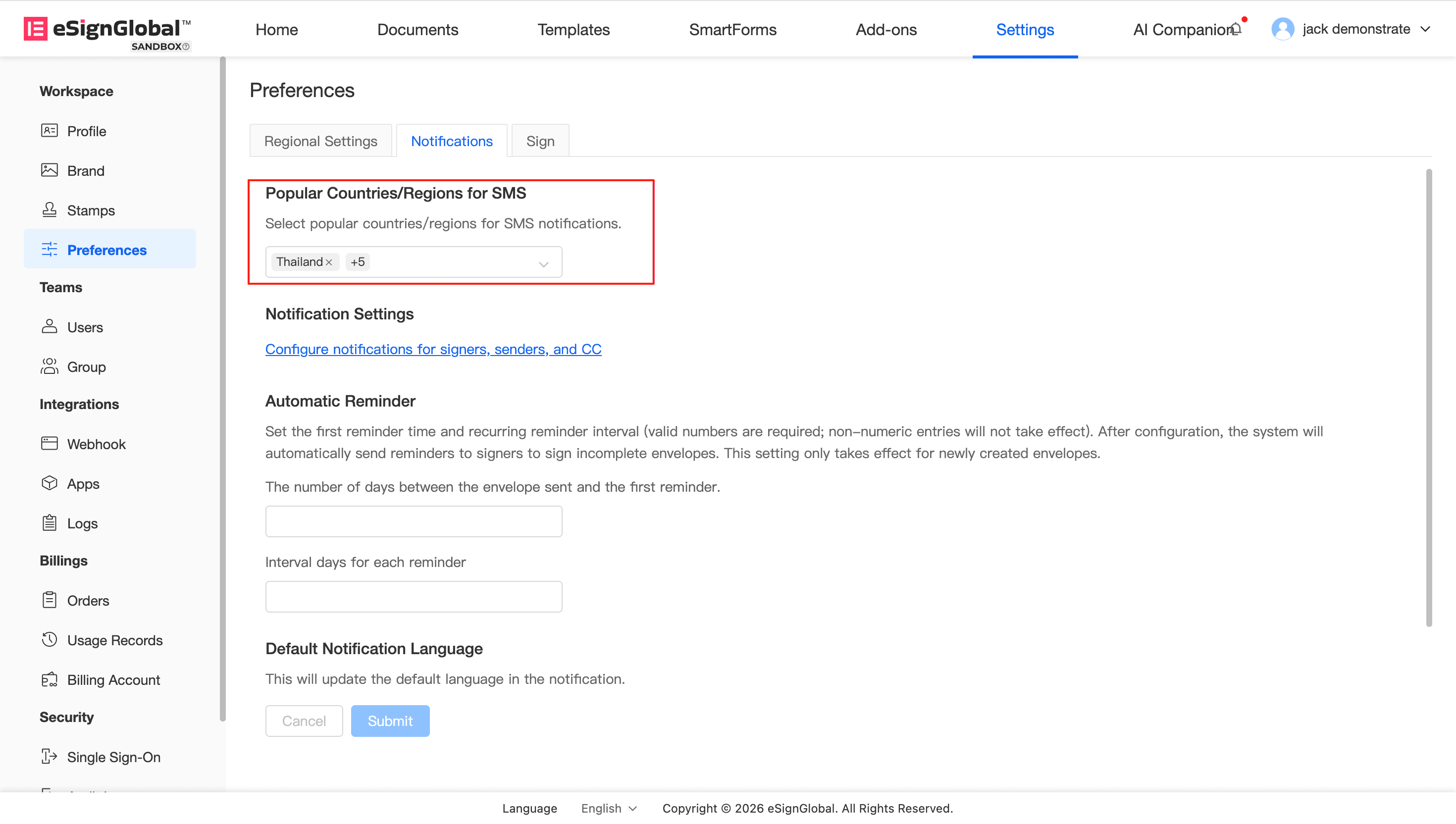The image size is (1456, 824).
Task: Click the user avatar icon
Action: coord(1282,29)
